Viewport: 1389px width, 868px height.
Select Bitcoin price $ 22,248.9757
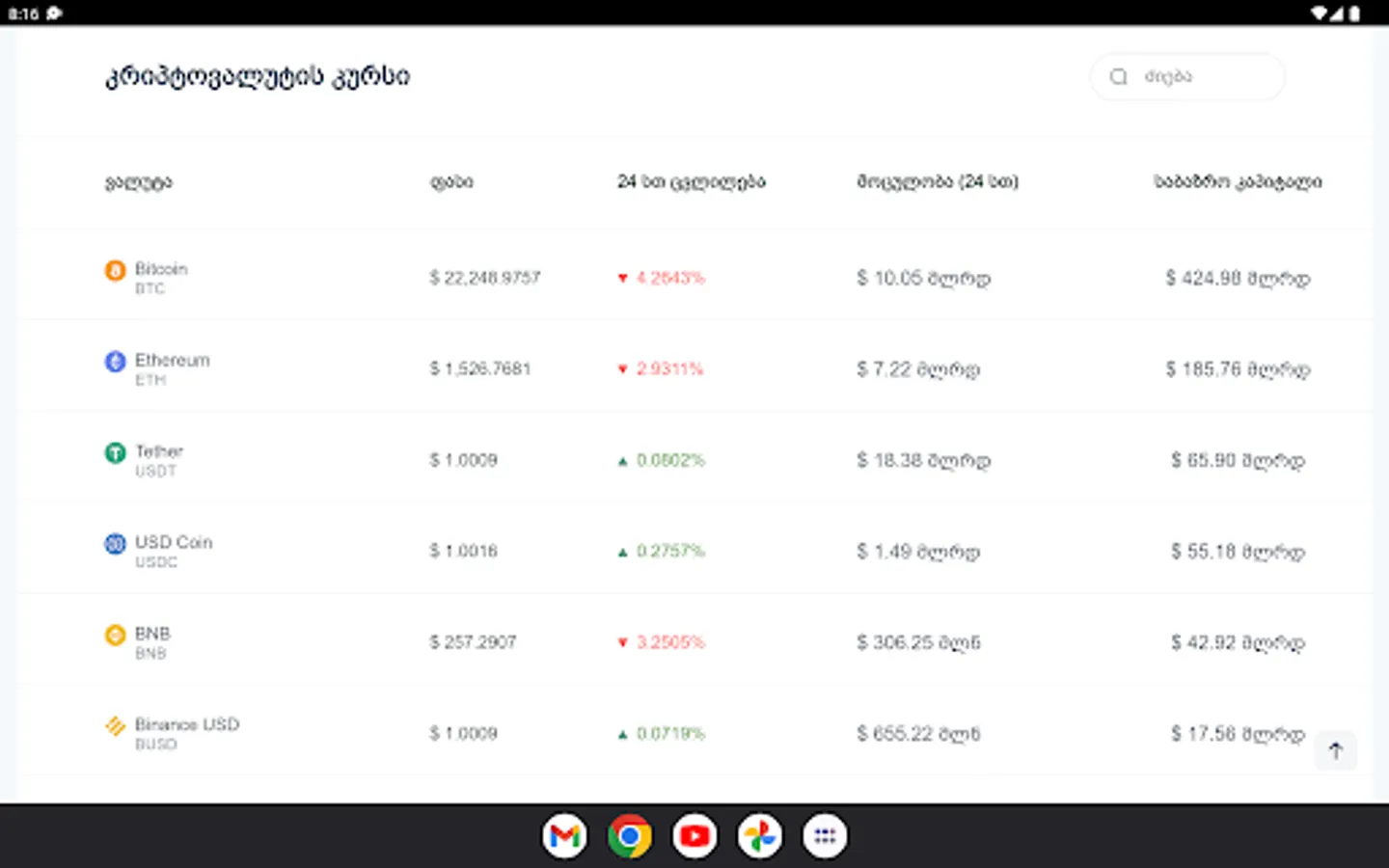click(x=485, y=278)
